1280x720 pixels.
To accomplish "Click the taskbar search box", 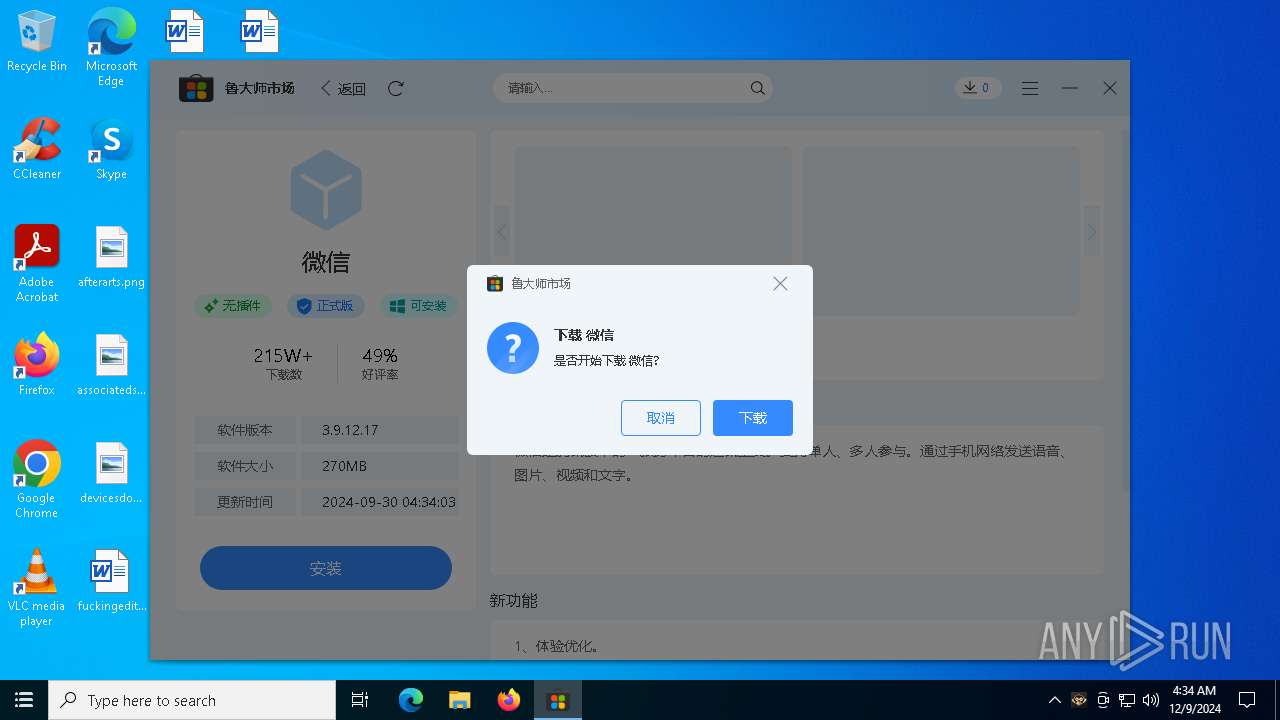I will (192, 700).
